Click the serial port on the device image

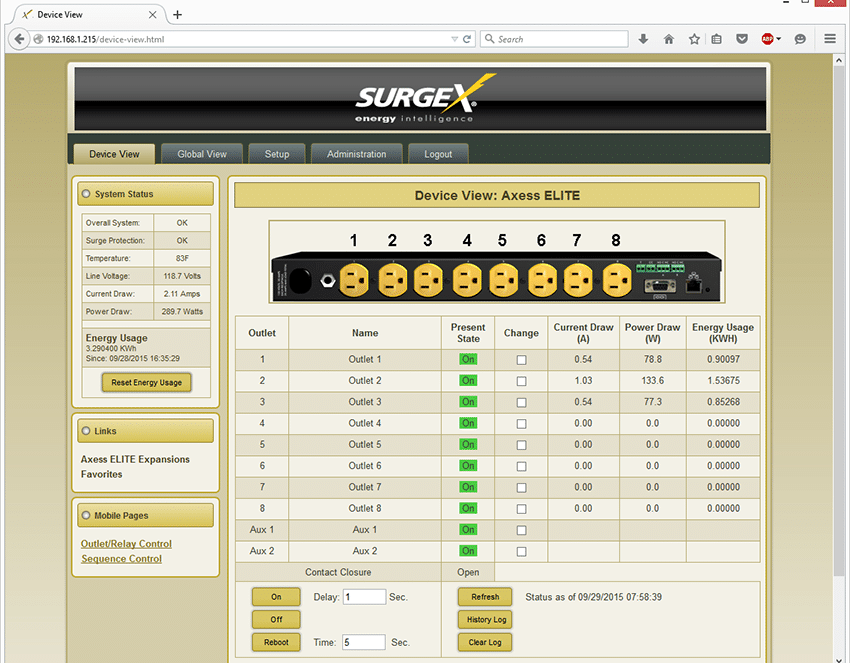pos(660,286)
